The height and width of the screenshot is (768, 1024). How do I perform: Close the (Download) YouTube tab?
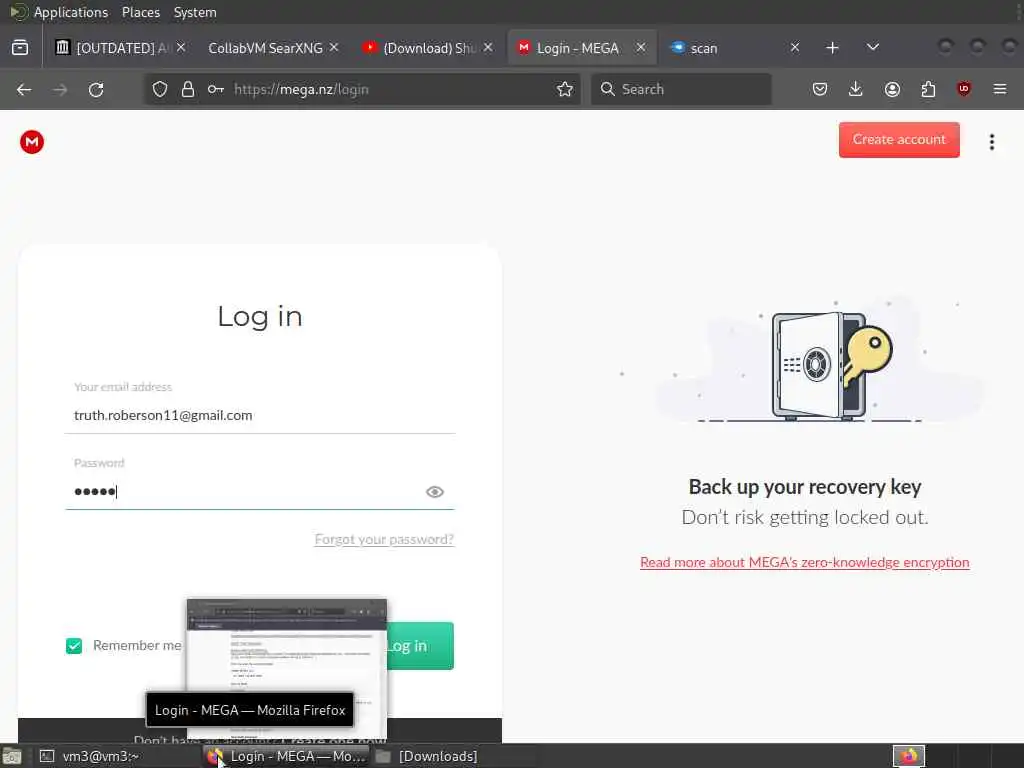pyautogui.click(x=488, y=47)
